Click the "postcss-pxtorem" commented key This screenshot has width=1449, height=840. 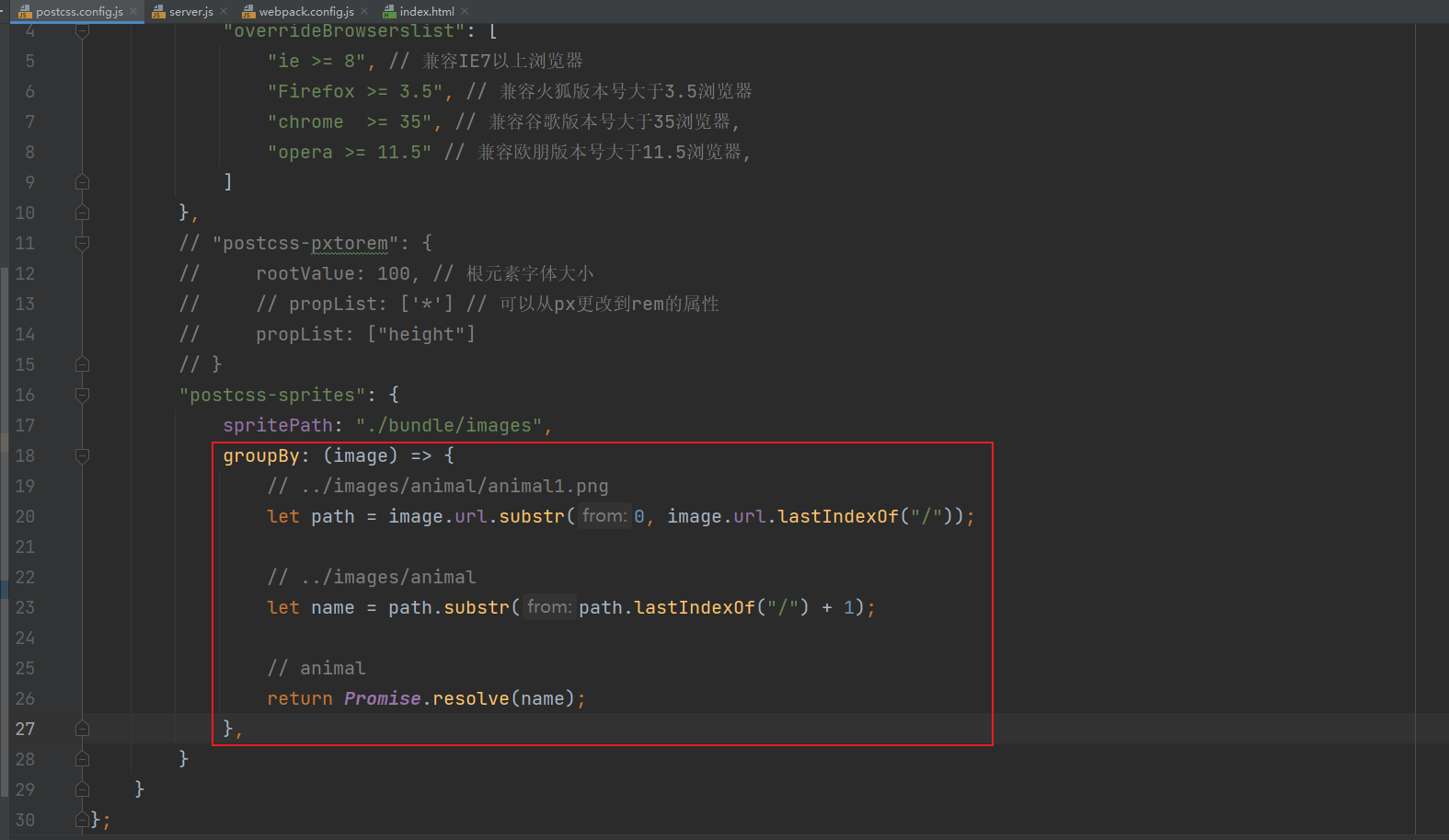pos(305,243)
